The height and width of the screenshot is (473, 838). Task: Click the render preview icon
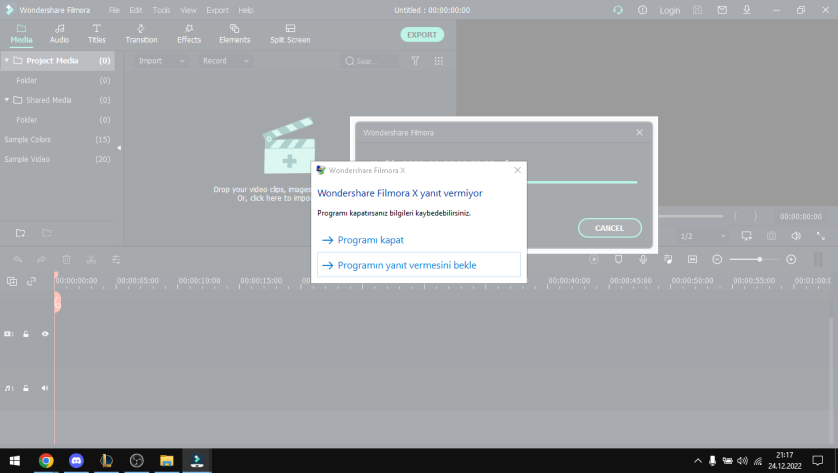coord(594,259)
